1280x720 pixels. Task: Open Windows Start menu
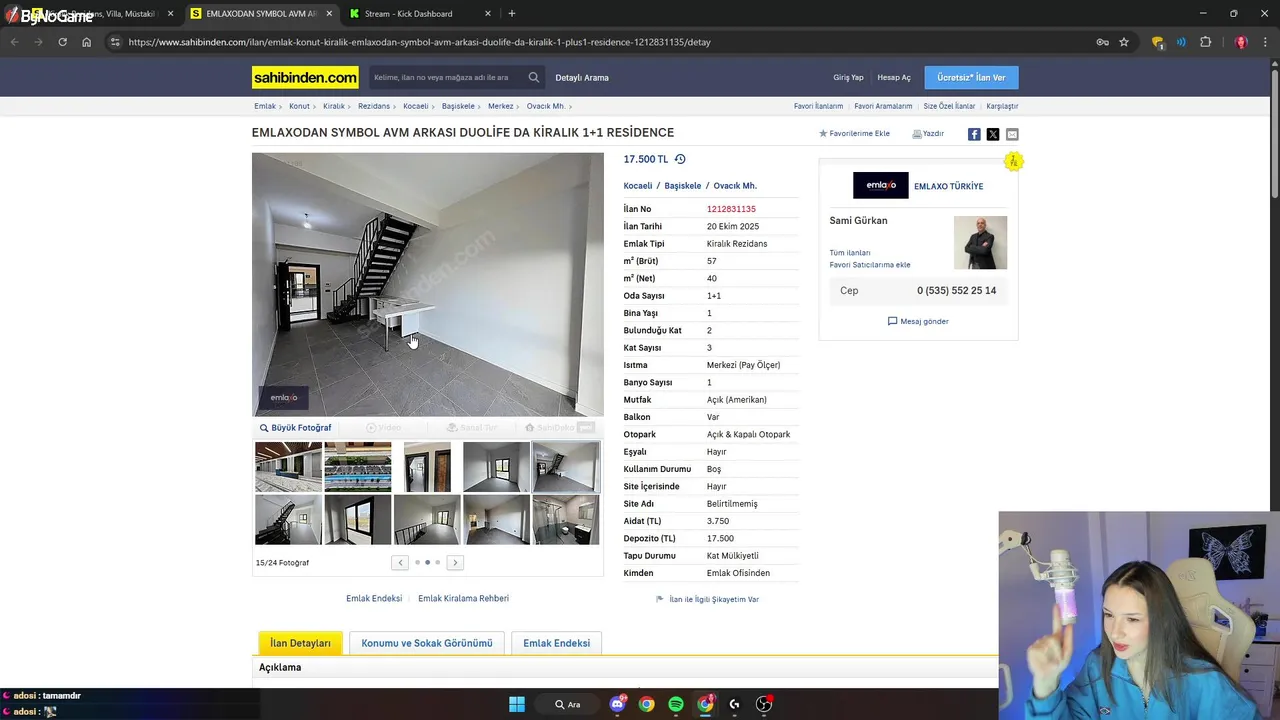point(517,704)
